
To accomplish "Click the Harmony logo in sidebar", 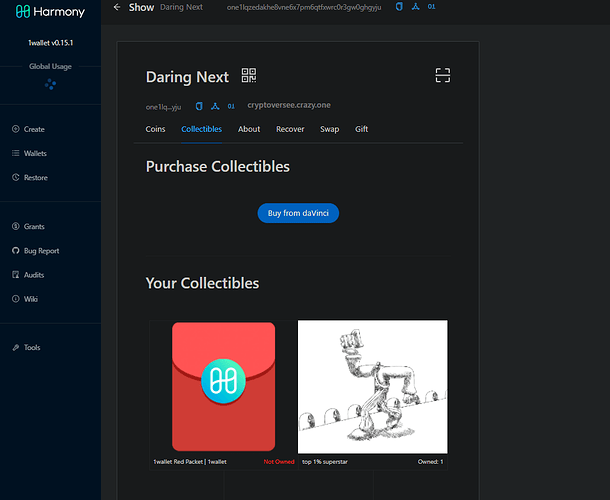I will coord(50,13).
